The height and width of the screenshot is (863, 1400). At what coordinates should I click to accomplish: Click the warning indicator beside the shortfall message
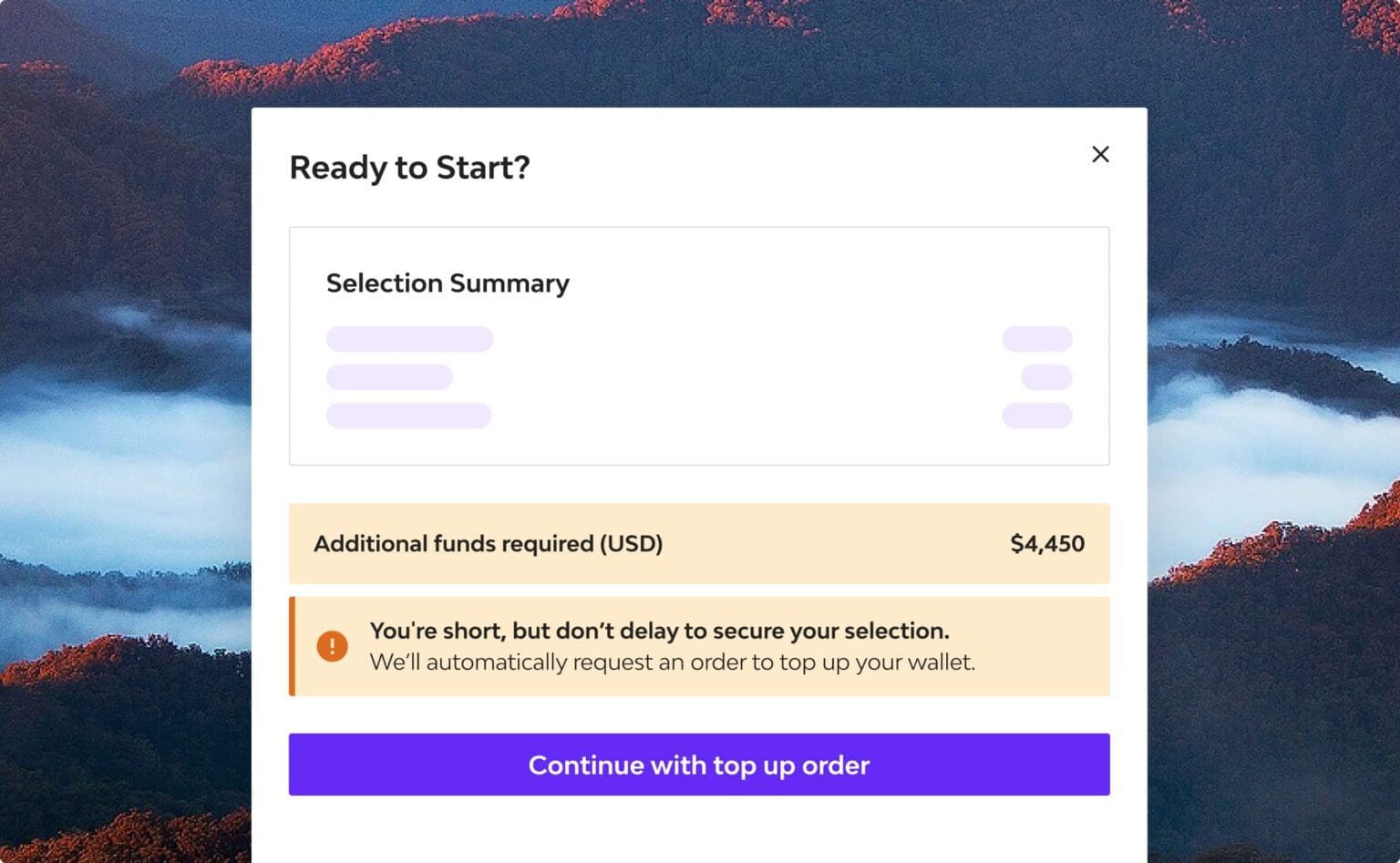pos(333,645)
